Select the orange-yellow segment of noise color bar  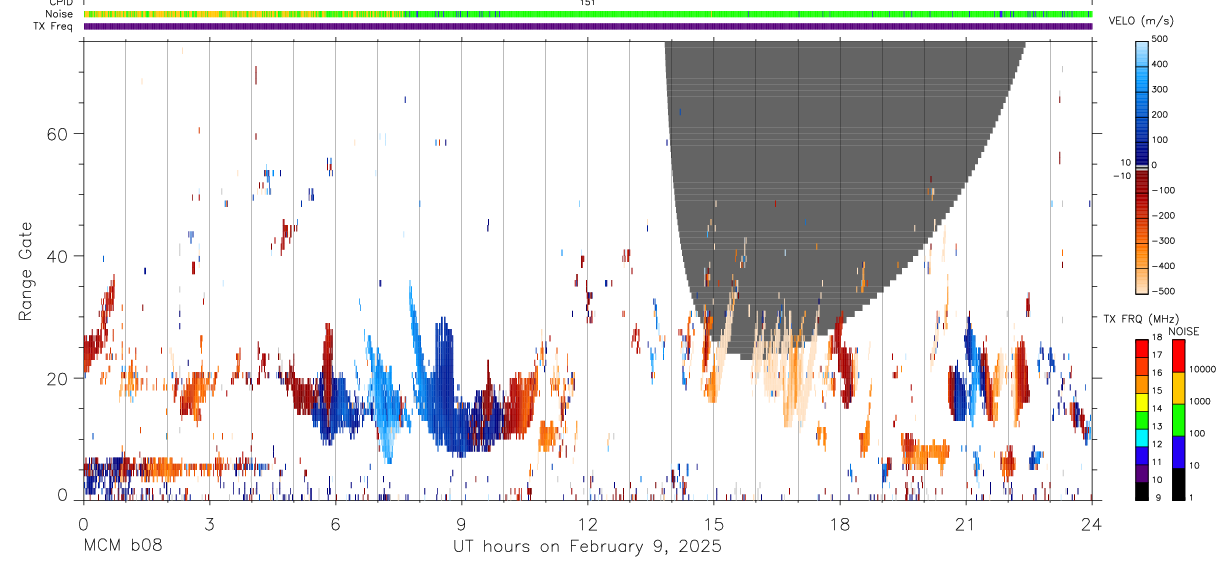point(1179,387)
